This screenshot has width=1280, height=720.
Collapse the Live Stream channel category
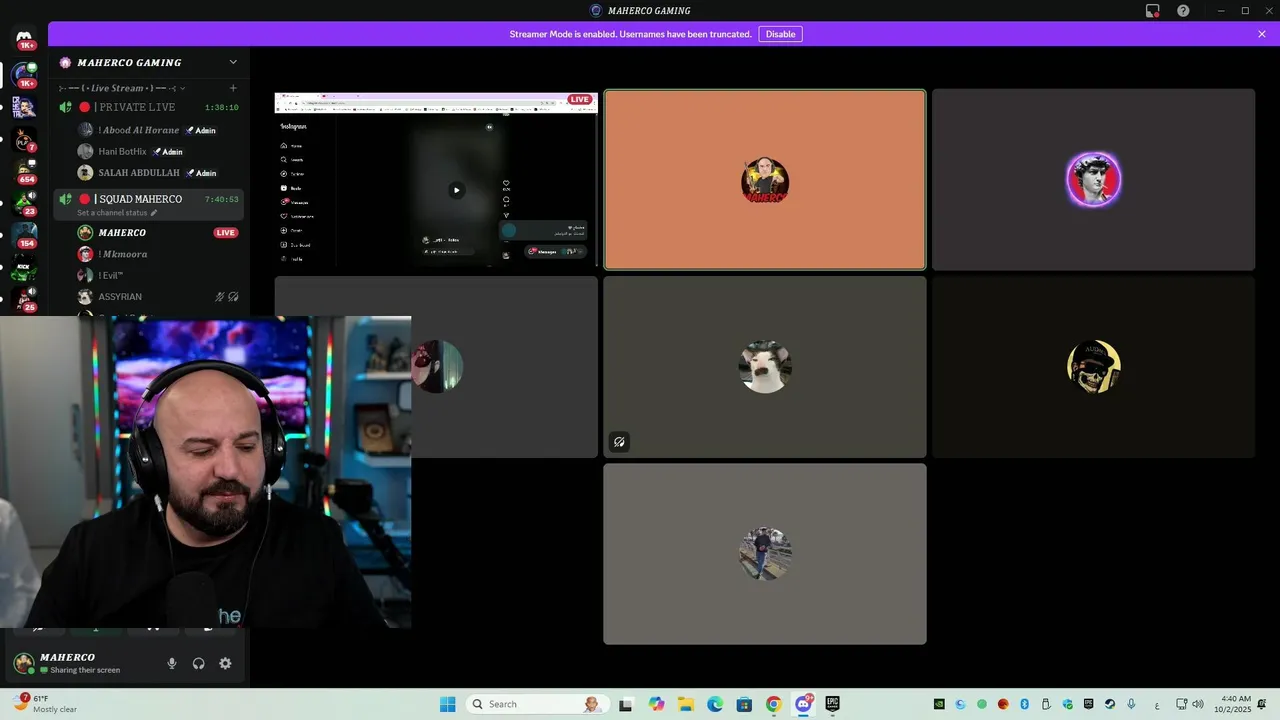pyautogui.click(x=123, y=88)
